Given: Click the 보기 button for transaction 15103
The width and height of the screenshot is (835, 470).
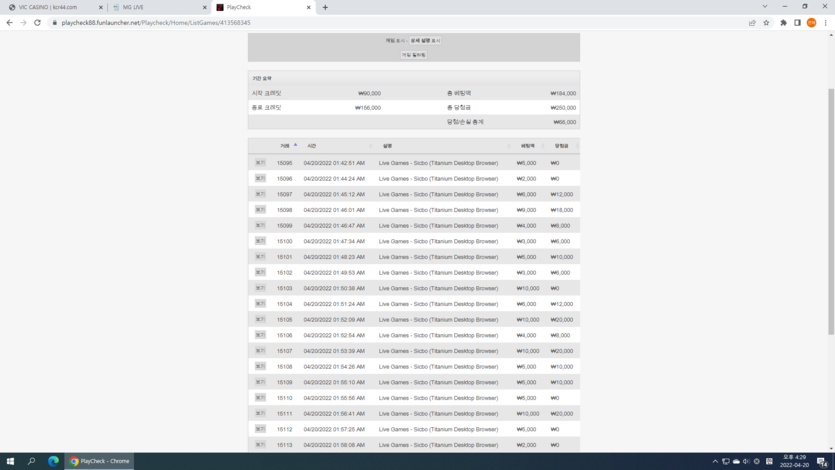Looking at the screenshot, I should click(x=260, y=288).
